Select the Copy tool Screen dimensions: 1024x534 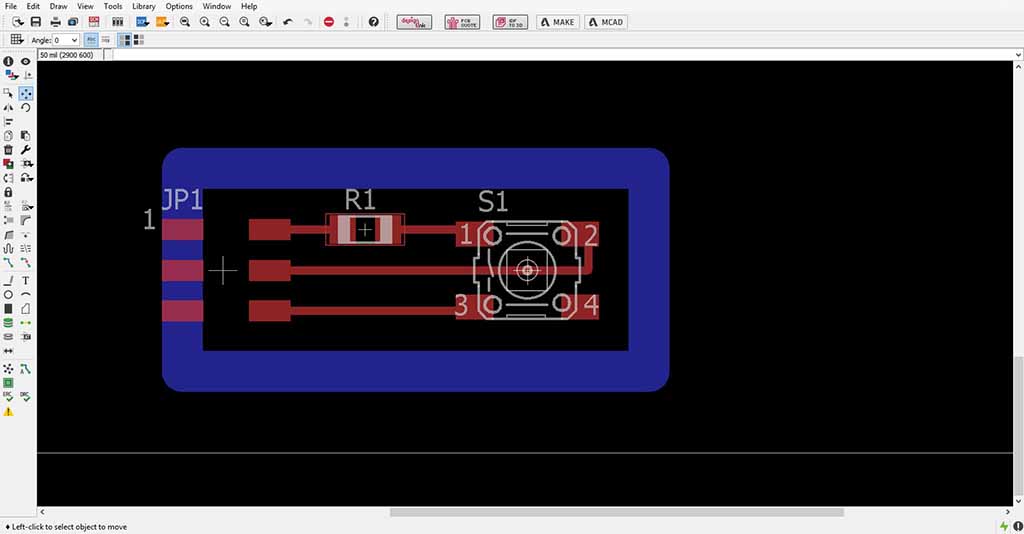tap(8, 136)
